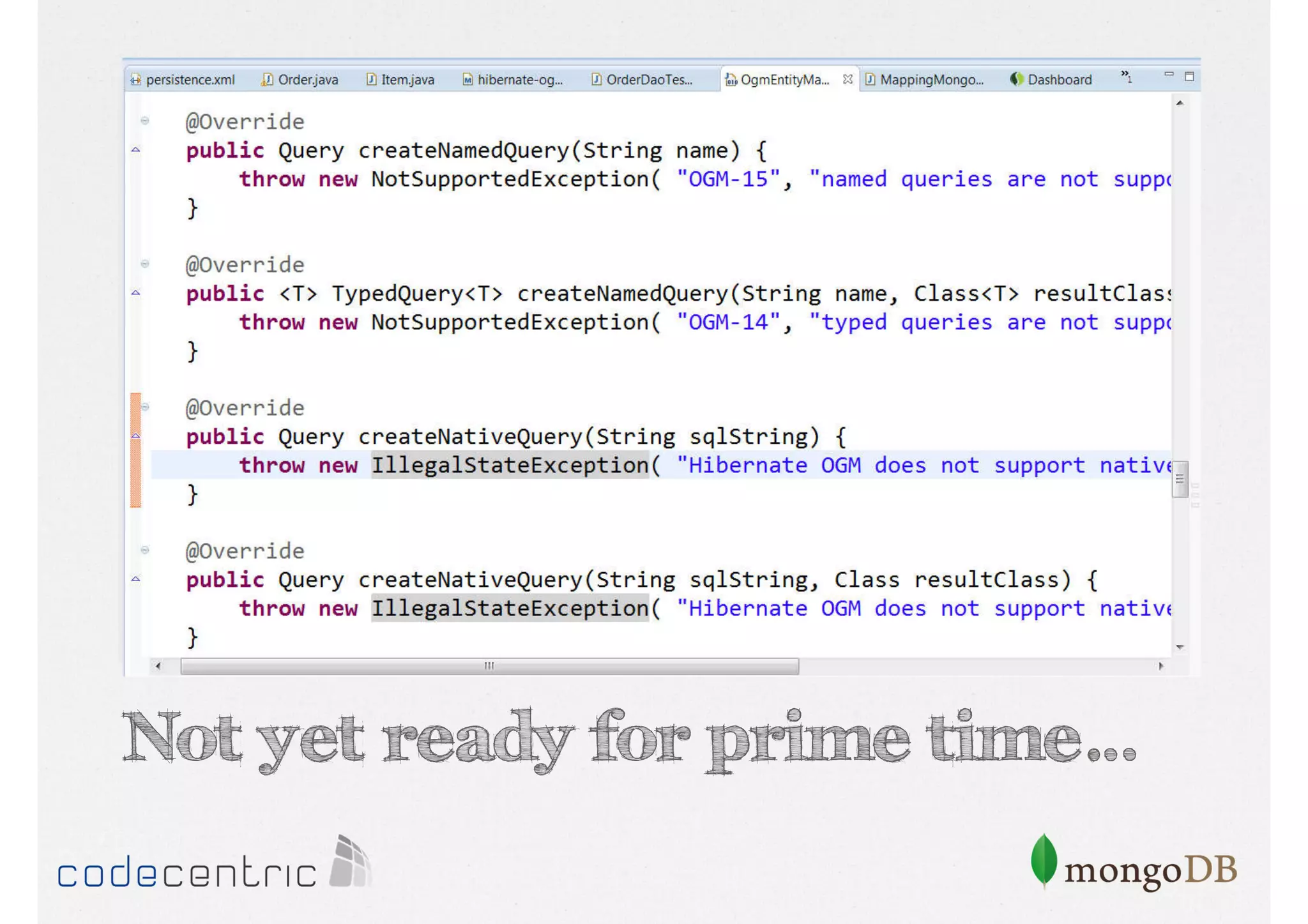The image size is (1308, 924).
Task: Switch to the Dashboard tab
Action: (1052, 79)
